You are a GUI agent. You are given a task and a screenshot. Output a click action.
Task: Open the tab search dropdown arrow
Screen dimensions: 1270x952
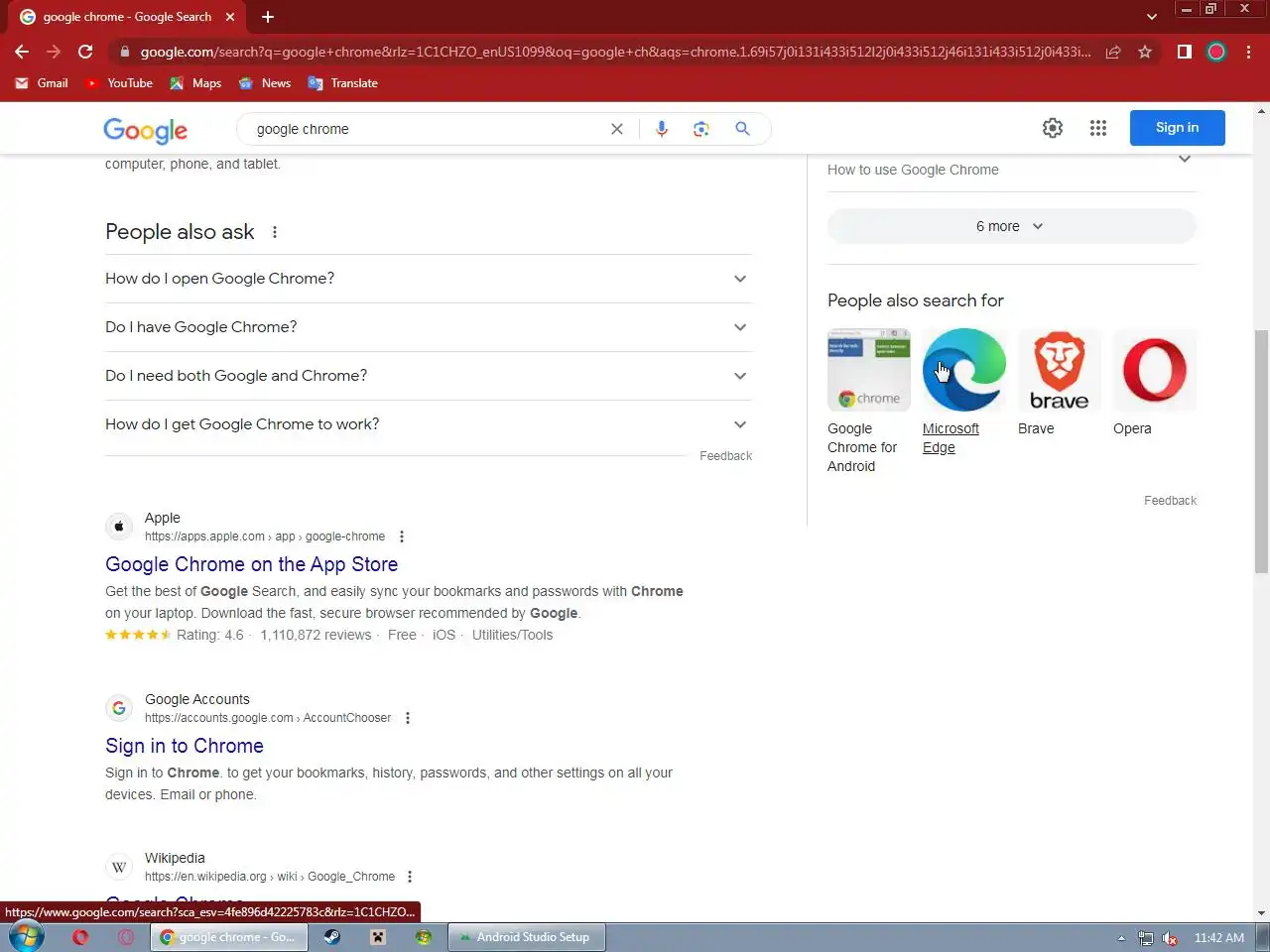1151,17
